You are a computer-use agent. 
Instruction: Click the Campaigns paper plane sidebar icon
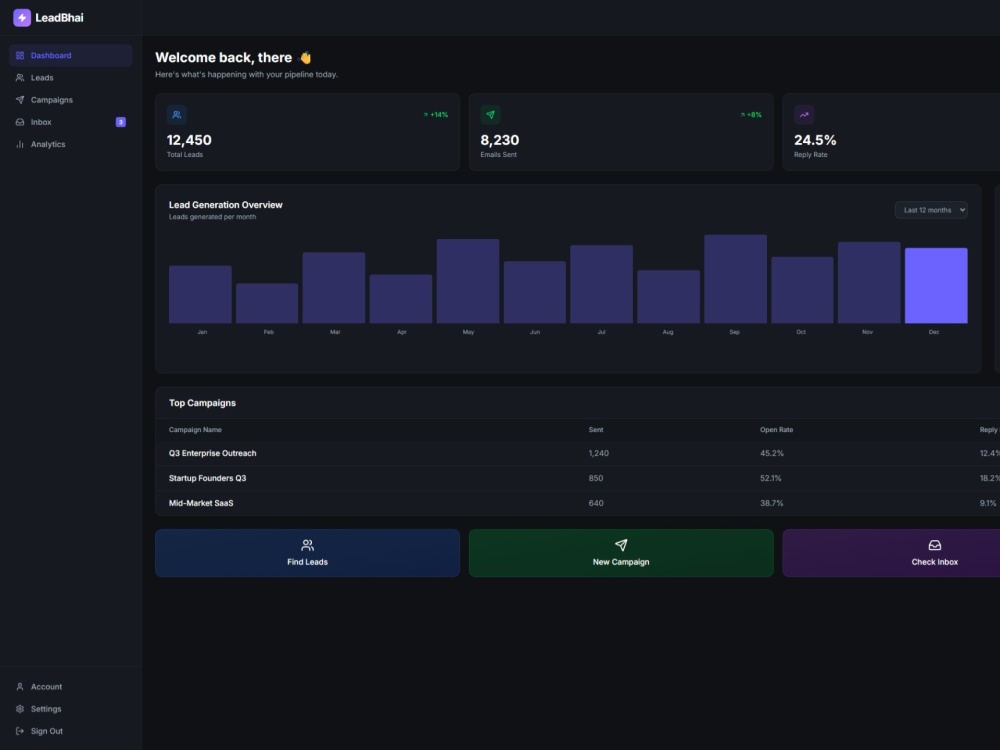coord(20,100)
